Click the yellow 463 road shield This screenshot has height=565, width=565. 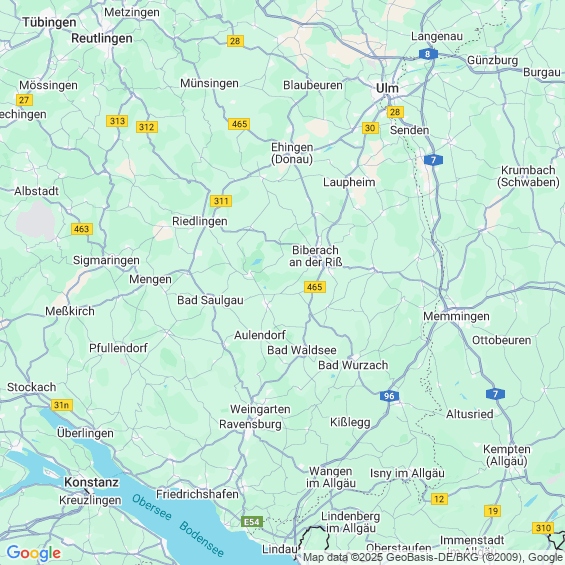[82, 229]
